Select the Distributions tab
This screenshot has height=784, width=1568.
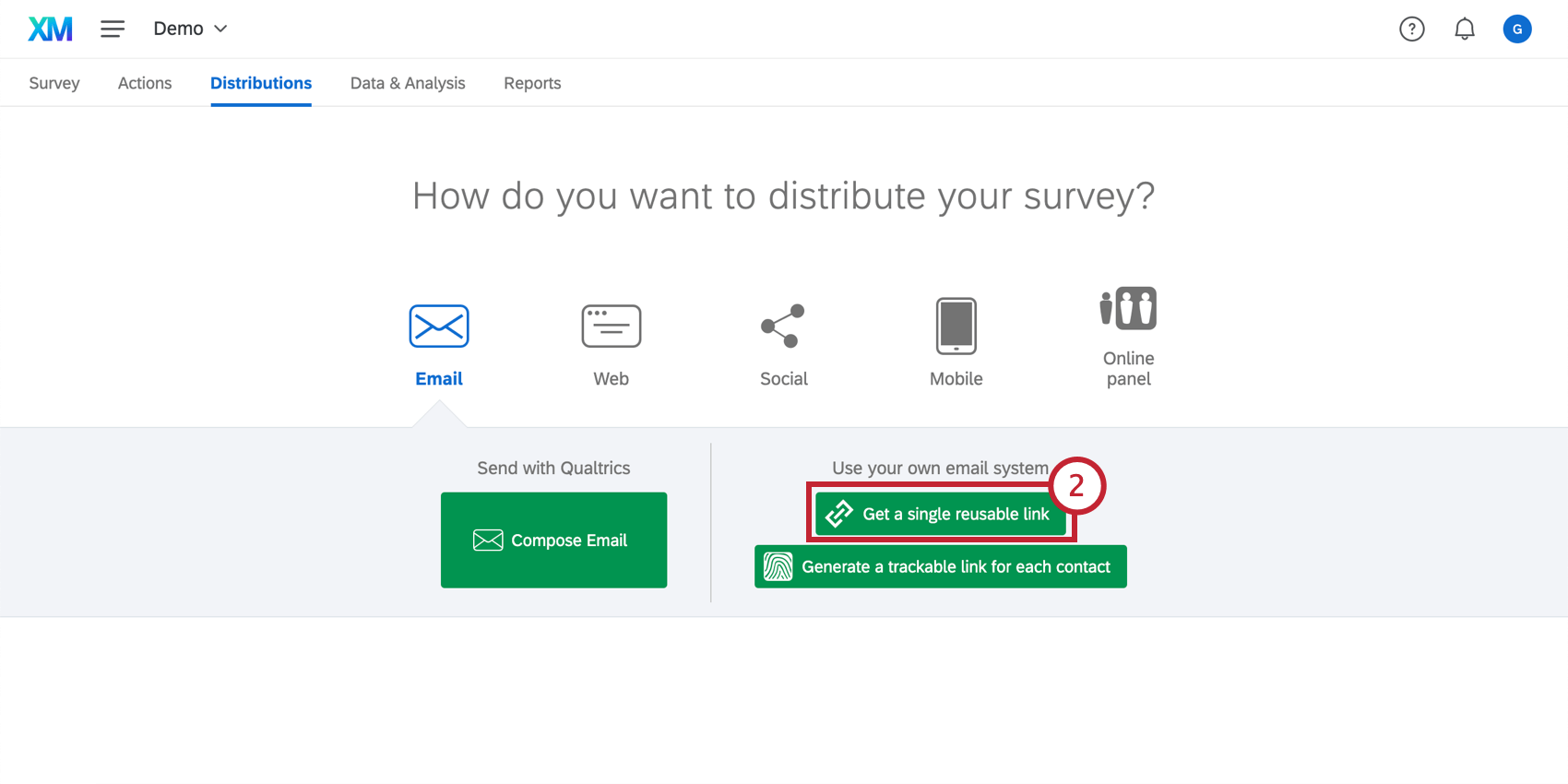point(261,83)
